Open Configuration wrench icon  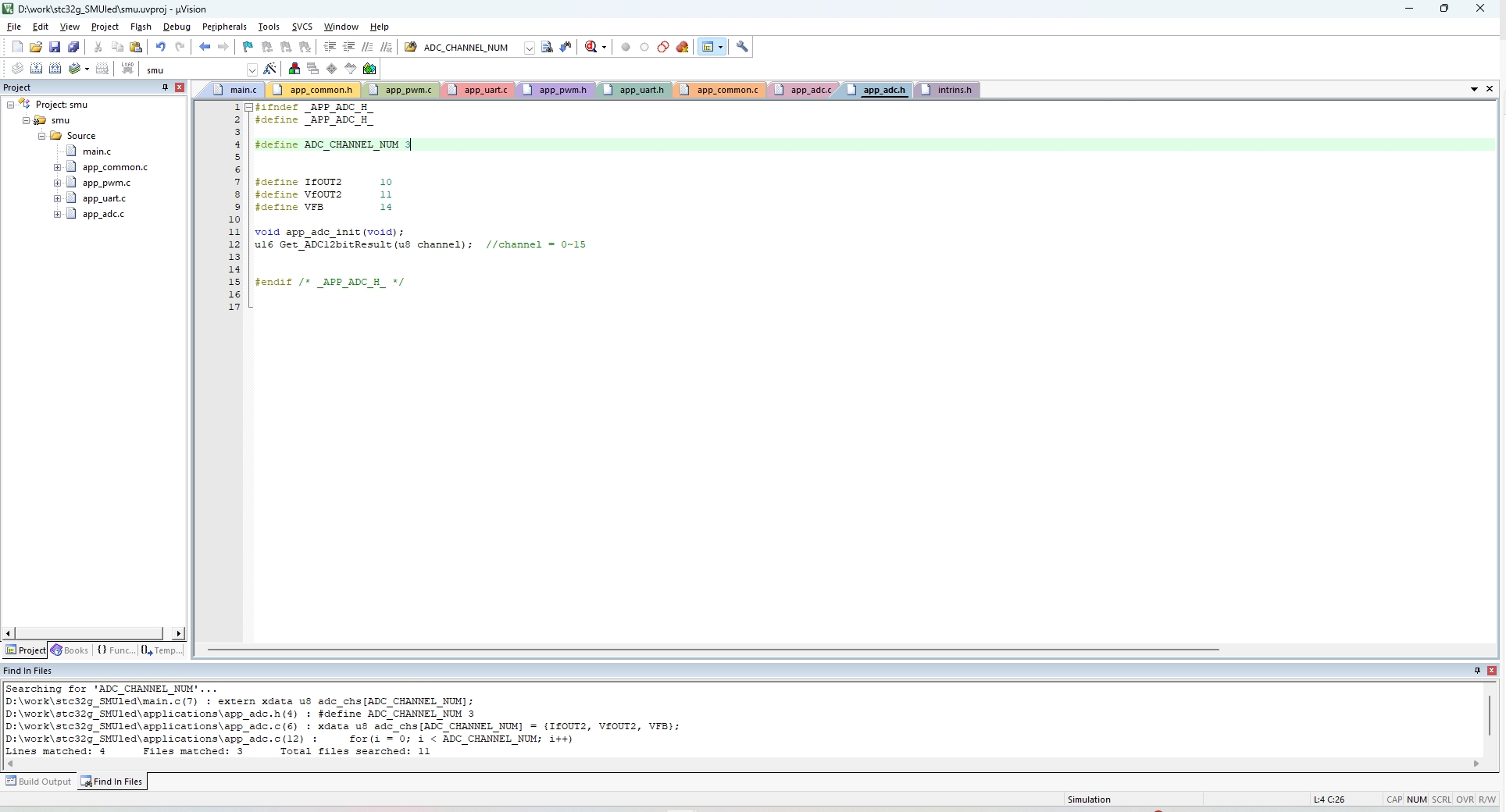pyautogui.click(x=743, y=47)
